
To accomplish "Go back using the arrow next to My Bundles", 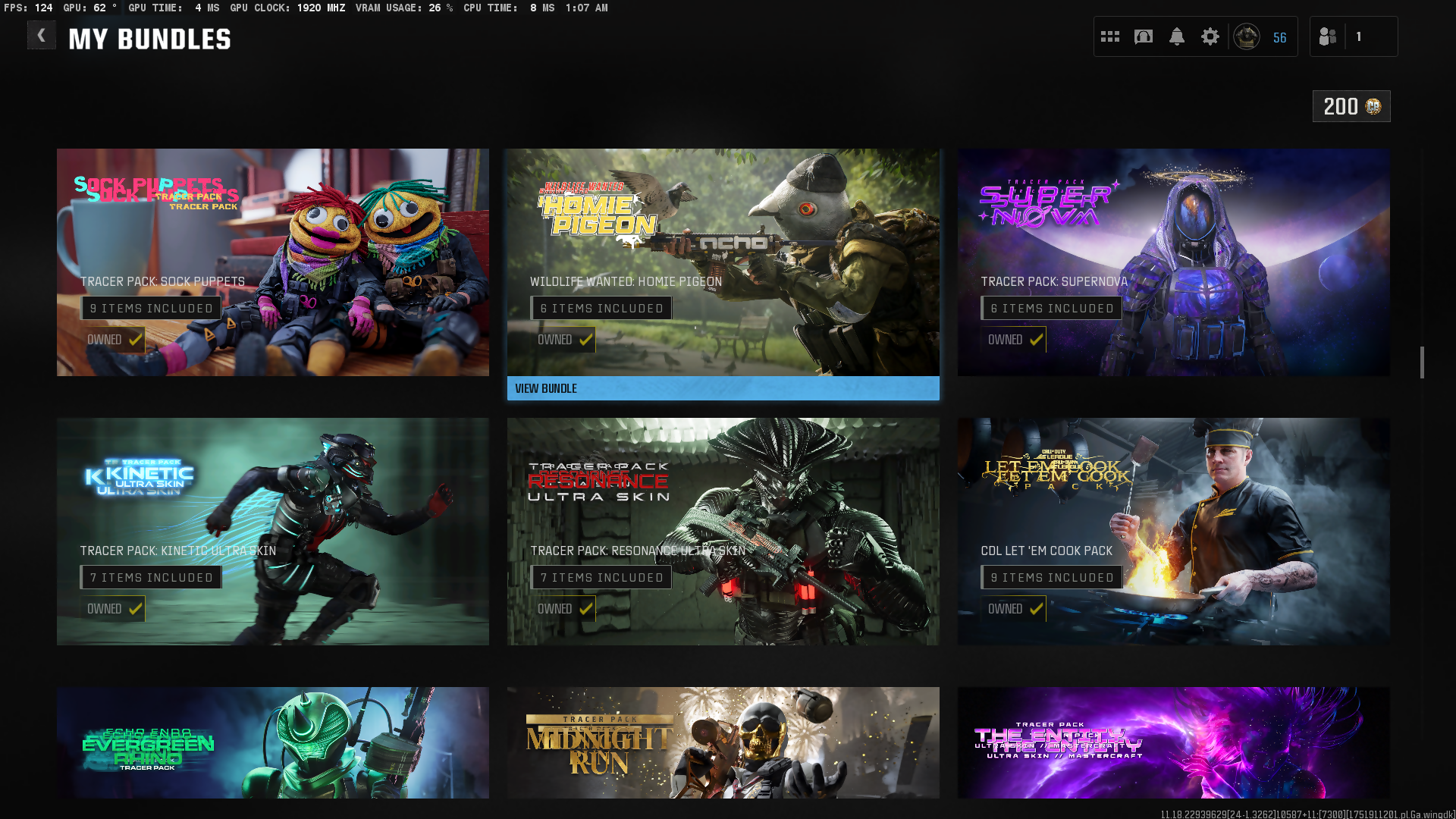I will (41, 36).
